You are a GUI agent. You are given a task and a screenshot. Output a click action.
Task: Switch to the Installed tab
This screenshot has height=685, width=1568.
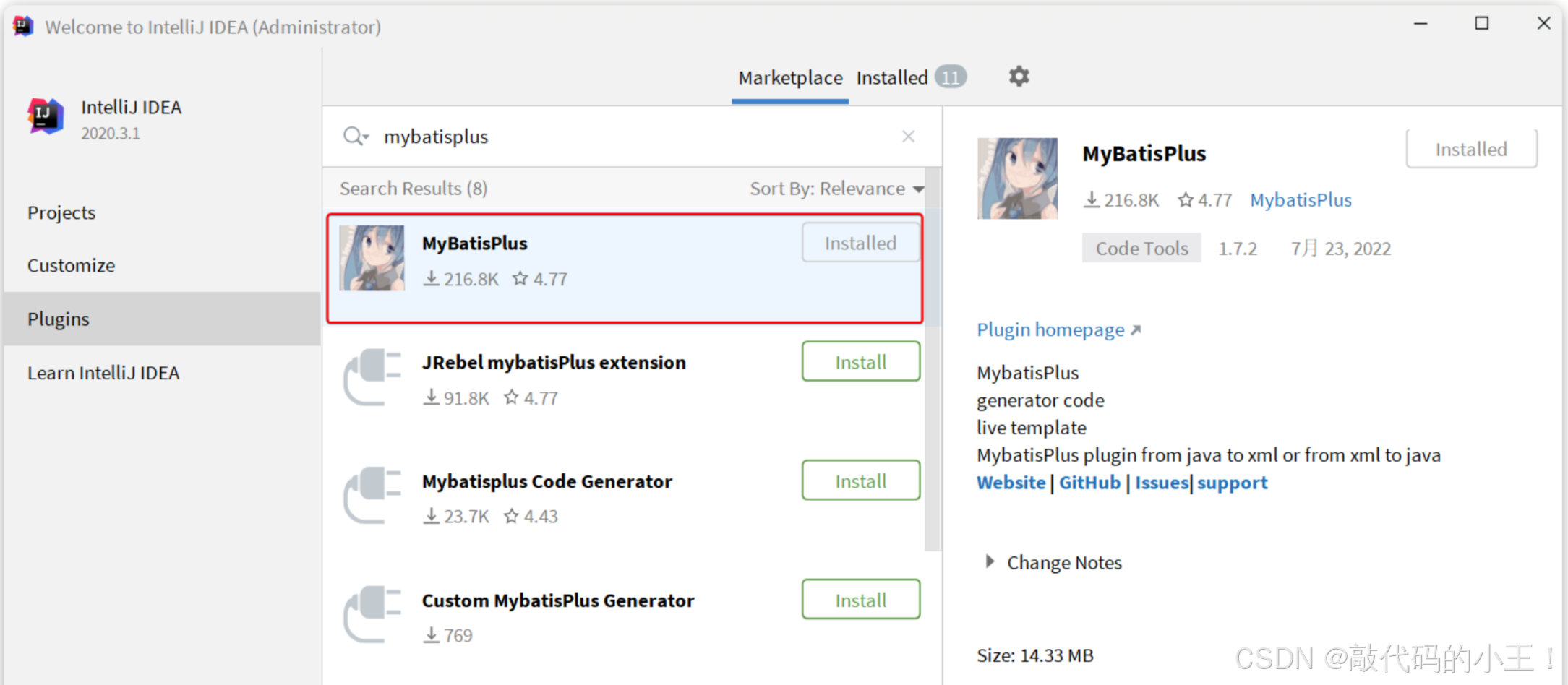click(x=911, y=77)
